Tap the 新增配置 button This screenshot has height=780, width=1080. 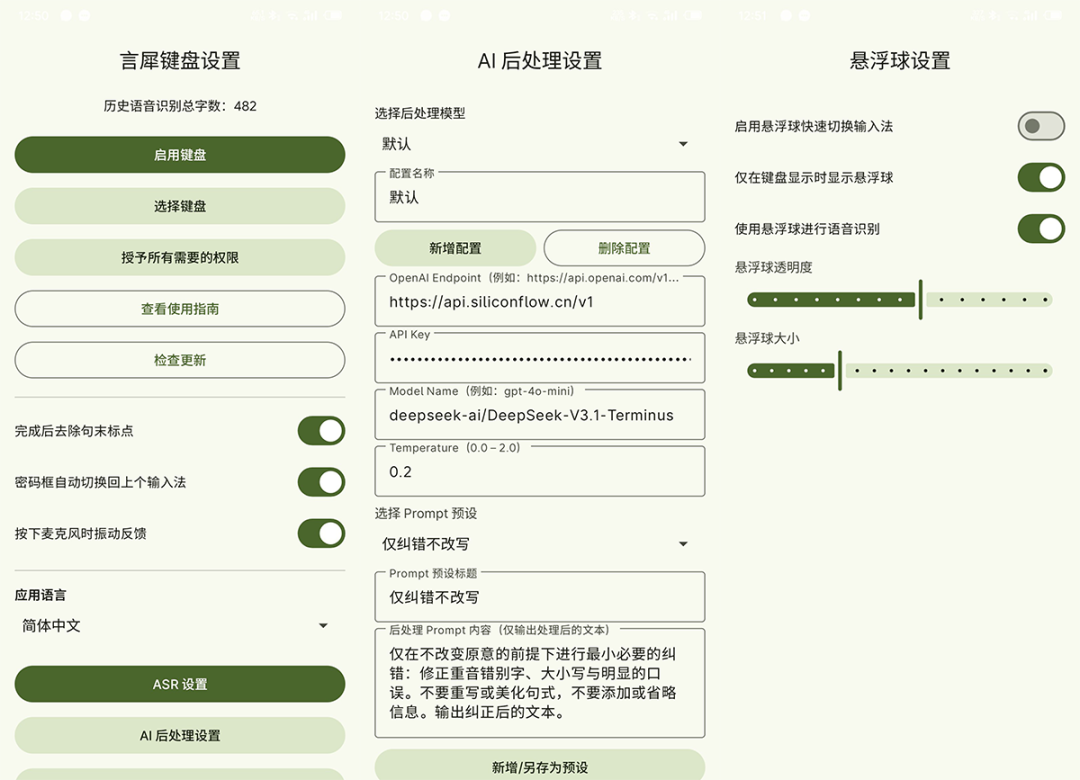tap(455, 248)
